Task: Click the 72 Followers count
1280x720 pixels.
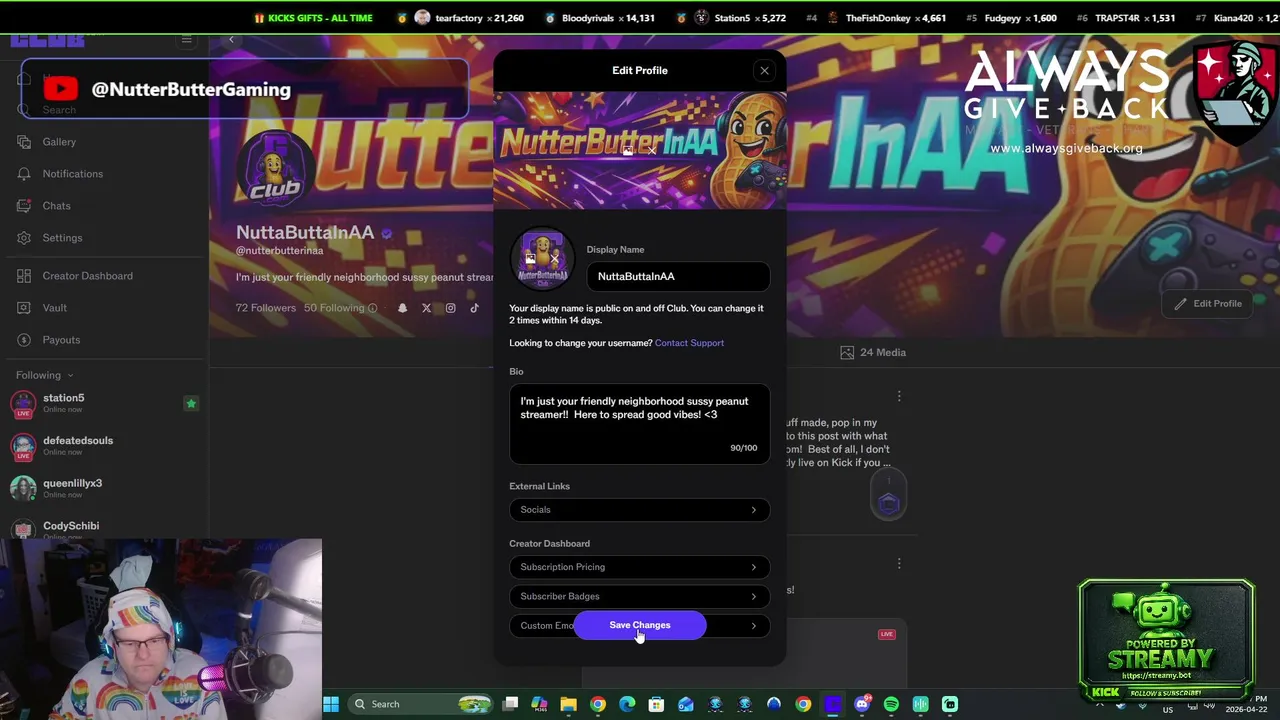Action: click(266, 308)
